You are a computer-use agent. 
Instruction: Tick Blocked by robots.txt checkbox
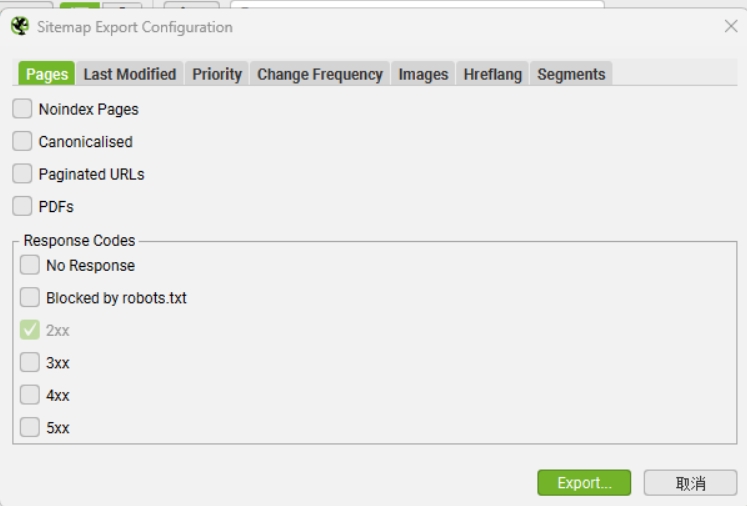pyautogui.click(x=30, y=297)
